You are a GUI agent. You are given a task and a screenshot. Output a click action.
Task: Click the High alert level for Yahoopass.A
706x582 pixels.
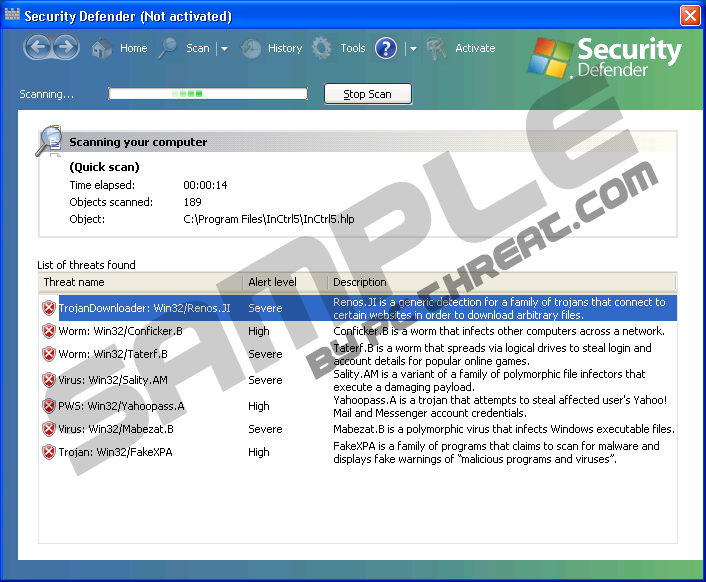pyautogui.click(x=259, y=406)
